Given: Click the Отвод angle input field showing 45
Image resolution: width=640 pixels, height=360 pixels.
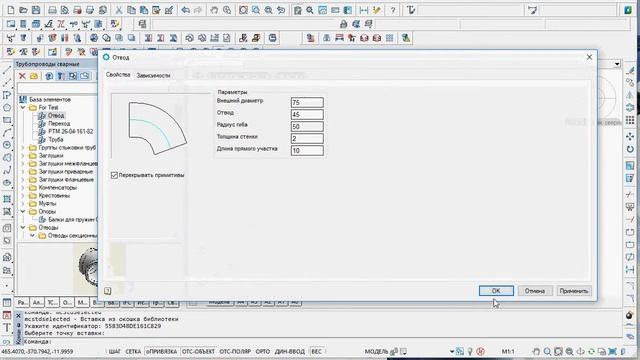Looking at the screenshot, I should pyautogui.click(x=307, y=114).
